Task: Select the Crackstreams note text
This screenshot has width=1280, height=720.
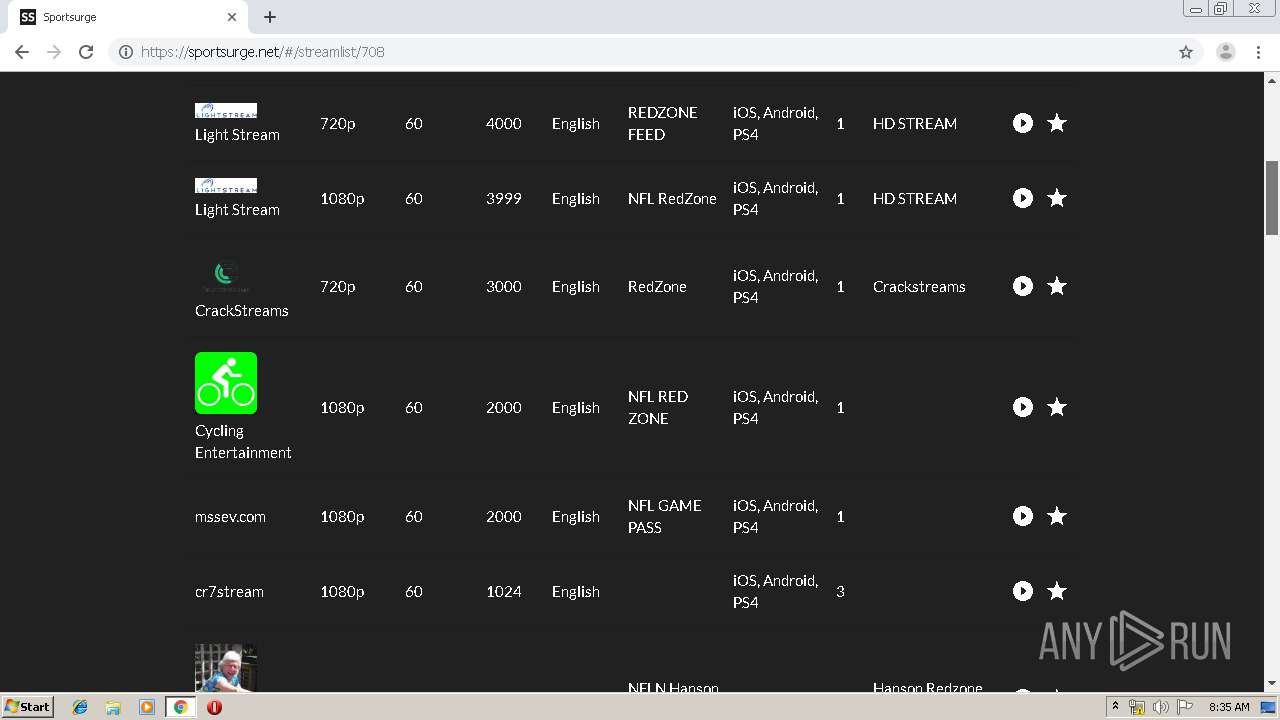Action: tap(919, 286)
